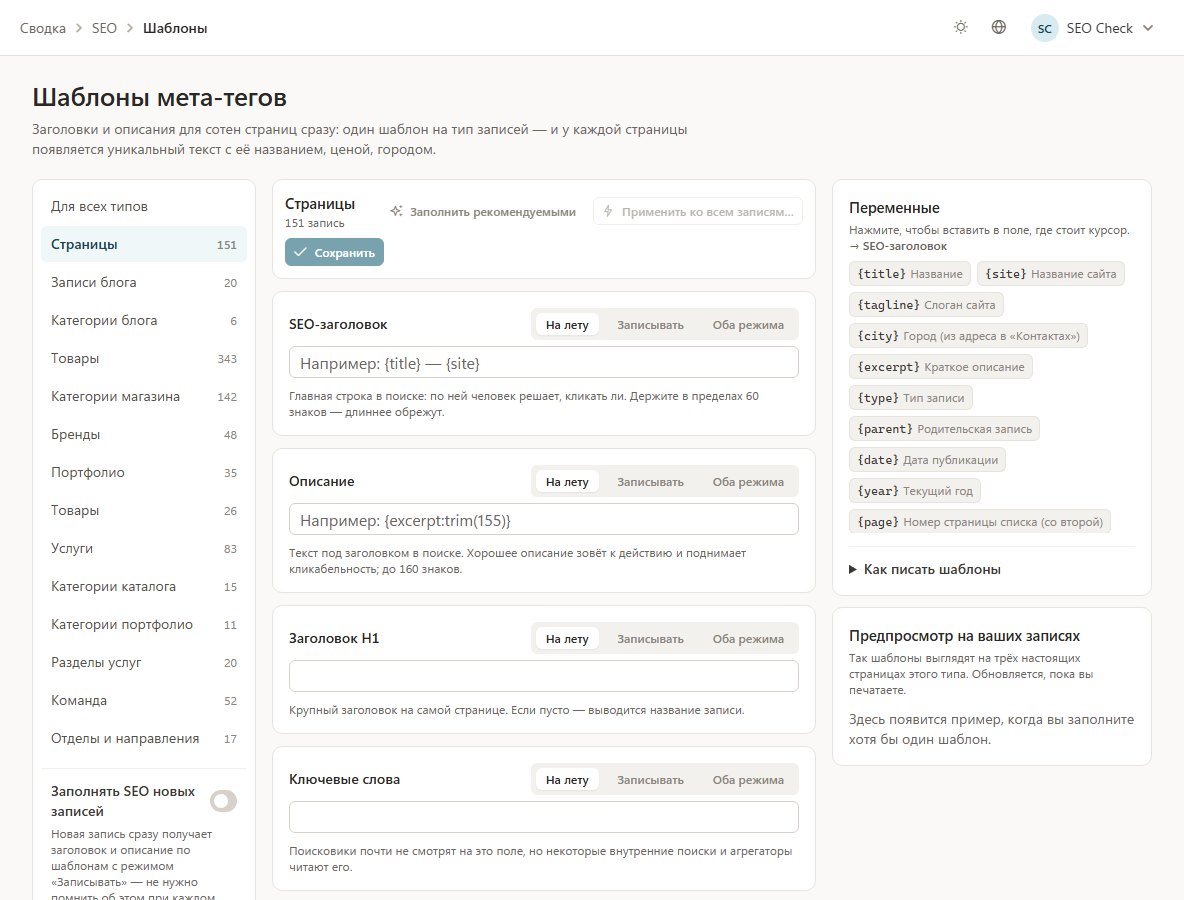The image size is (1184, 900).
Task: Click «Заполнить рекомендуемыми» button
Action: [x=483, y=211]
